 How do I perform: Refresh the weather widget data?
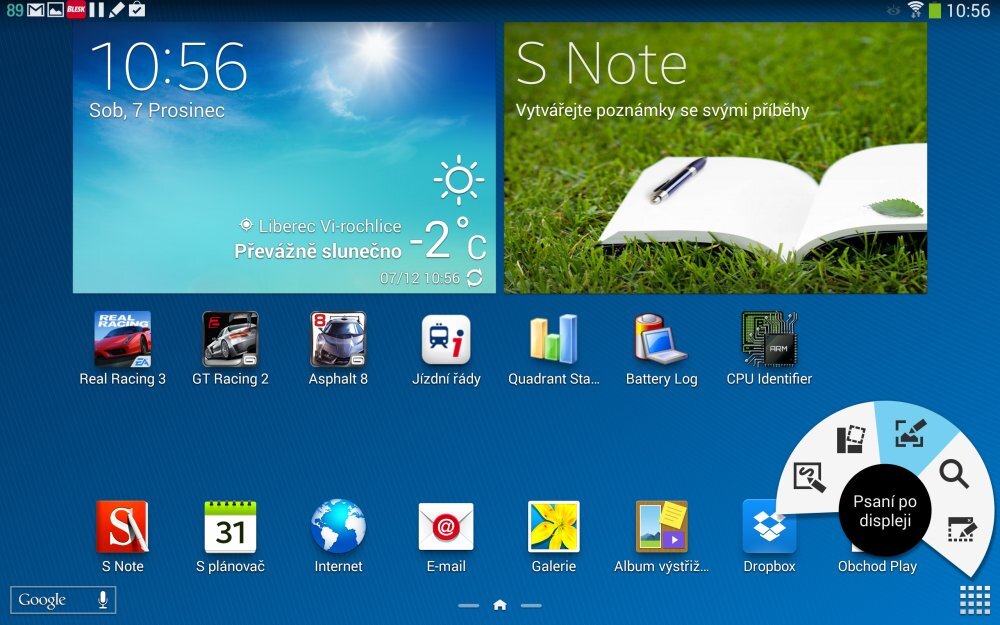pos(474,278)
